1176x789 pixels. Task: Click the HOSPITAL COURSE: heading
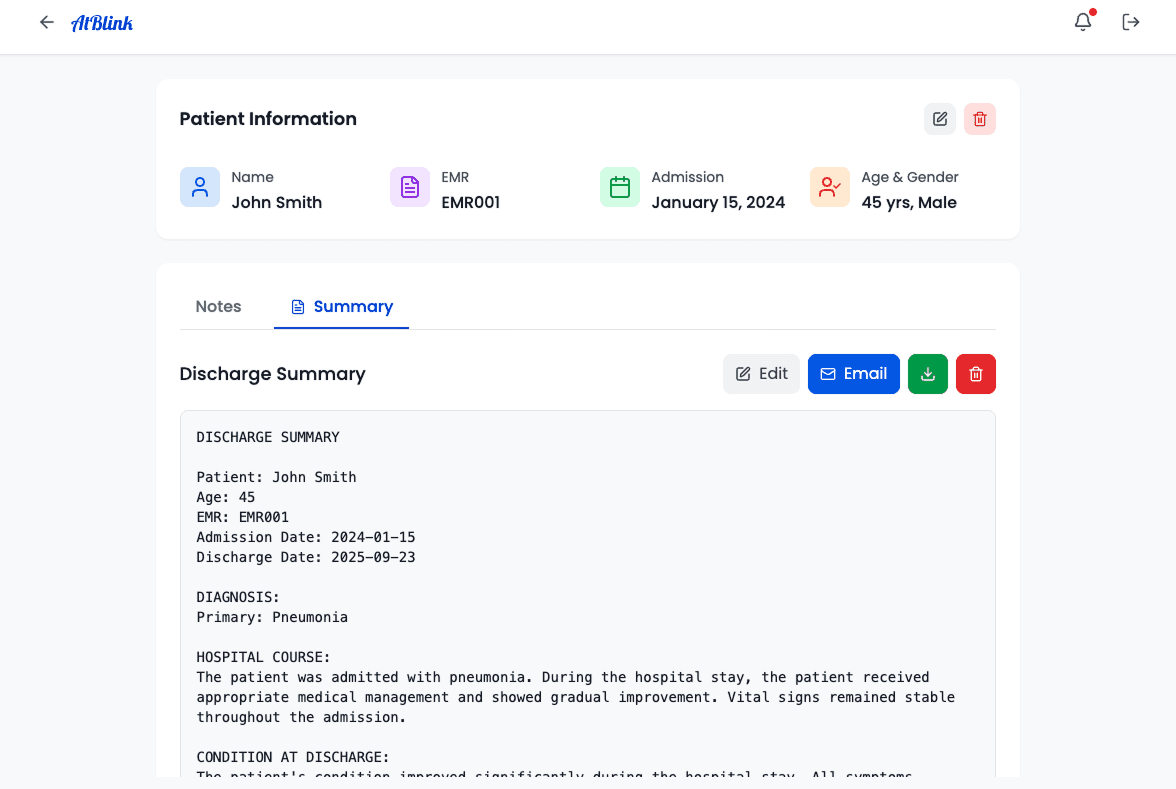pos(263,657)
